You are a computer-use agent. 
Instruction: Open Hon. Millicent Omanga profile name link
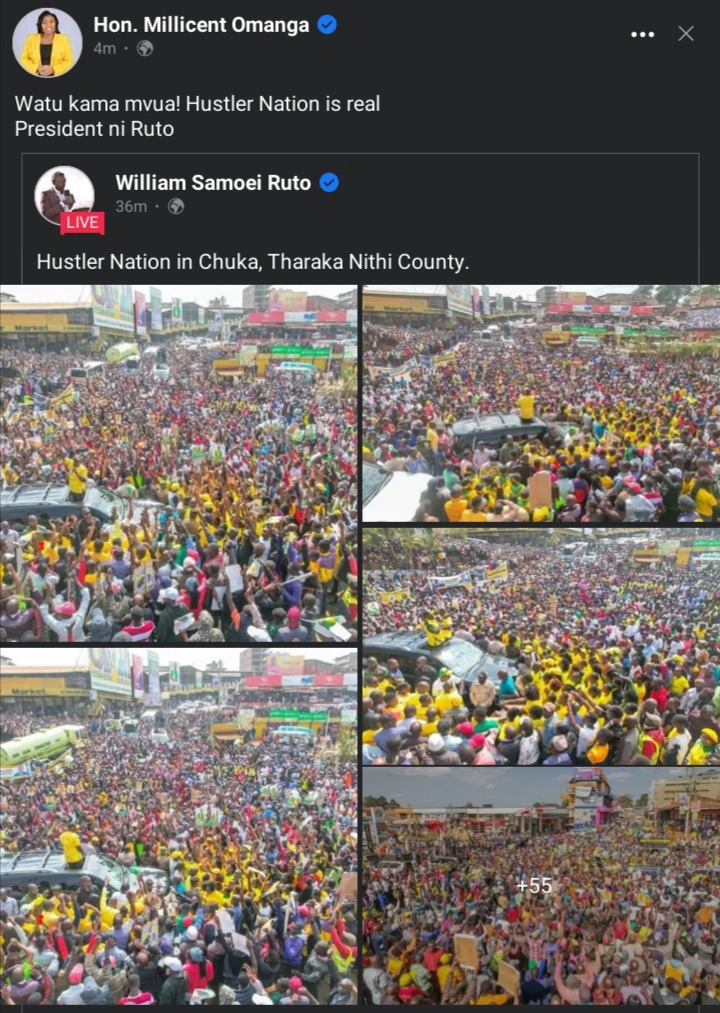point(201,25)
